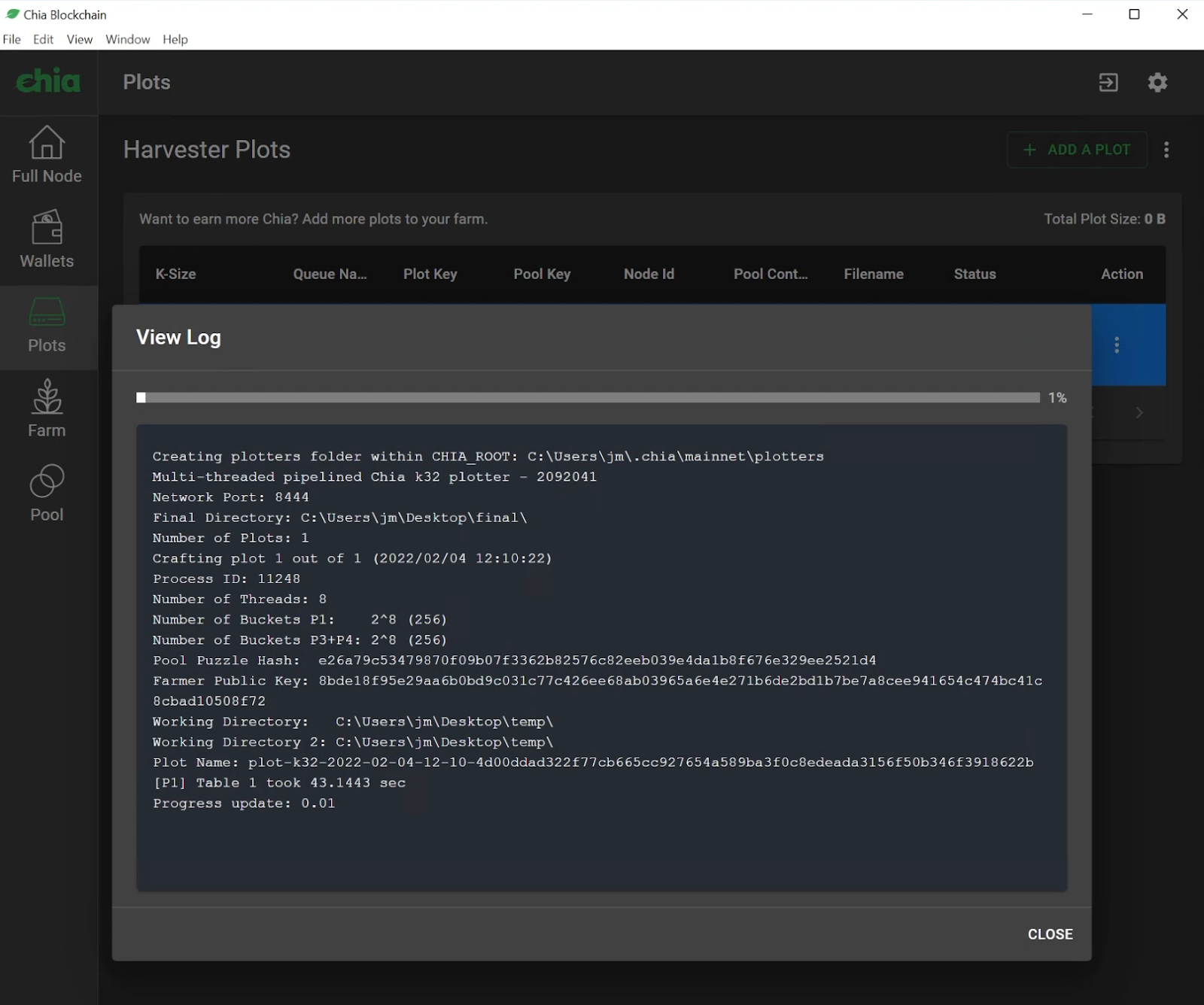Viewport: 1204px width, 1005px height.
Task: Click the 'Progress update: 0.01' log line
Action: pos(244,803)
